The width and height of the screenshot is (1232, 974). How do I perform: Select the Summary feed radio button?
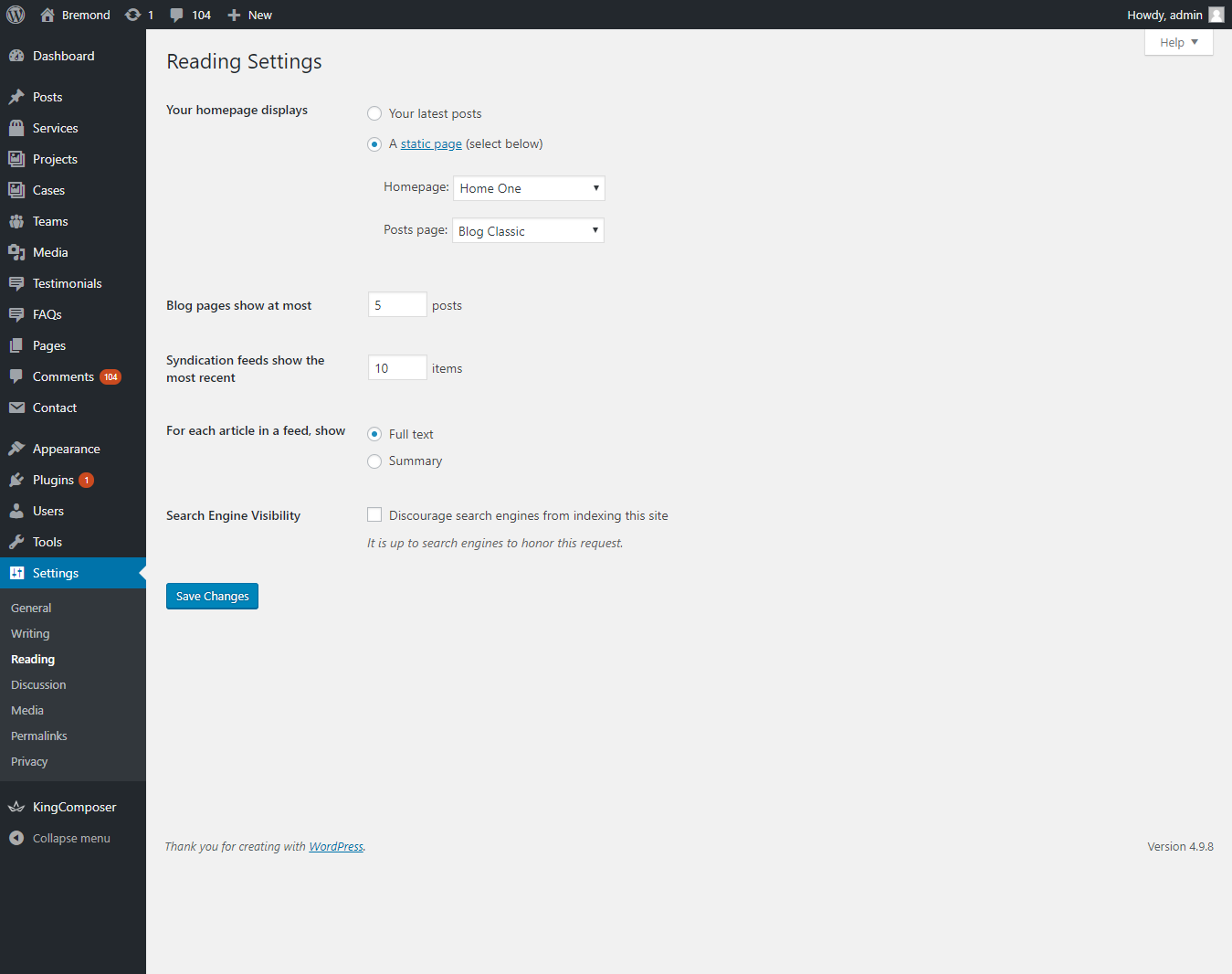pos(374,461)
